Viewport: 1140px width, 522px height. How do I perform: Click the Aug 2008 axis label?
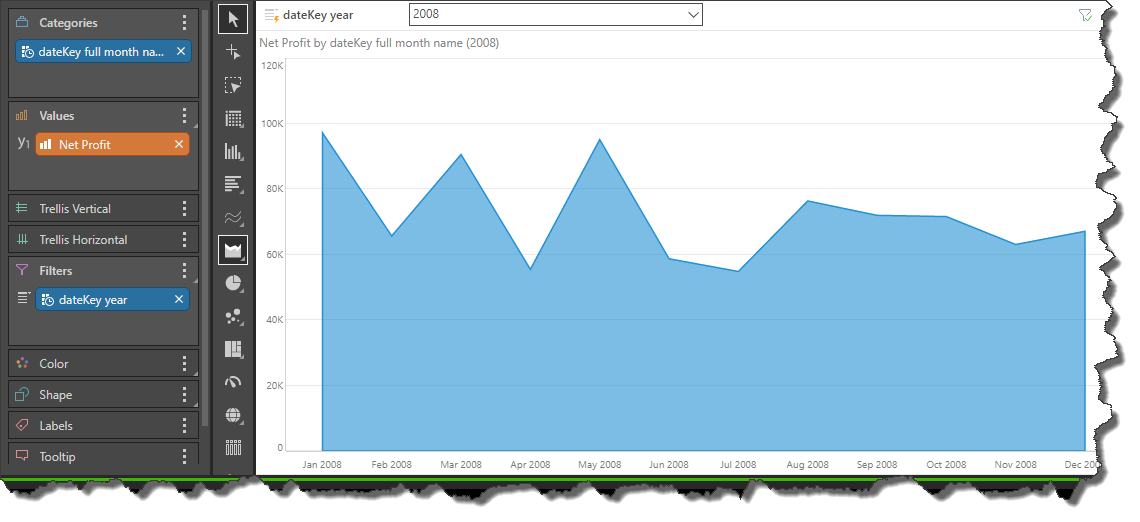click(807, 465)
